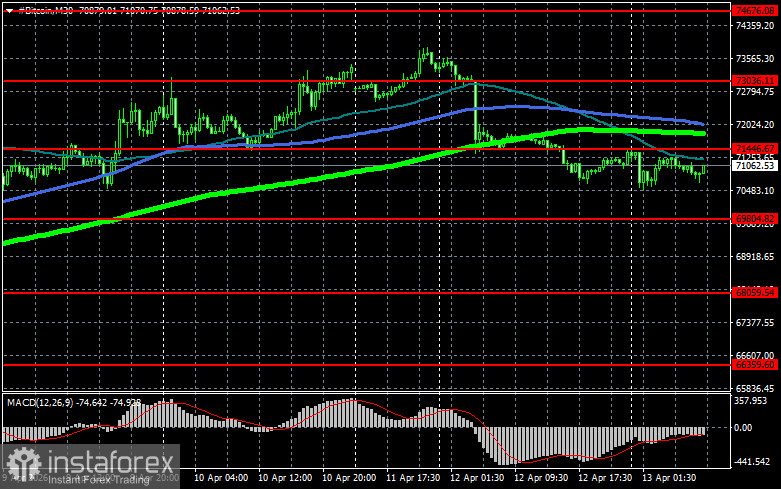Viewport: 781px width, 489px height.
Task: Click the MACD scale zero value 0.00
Action: tap(743, 428)
